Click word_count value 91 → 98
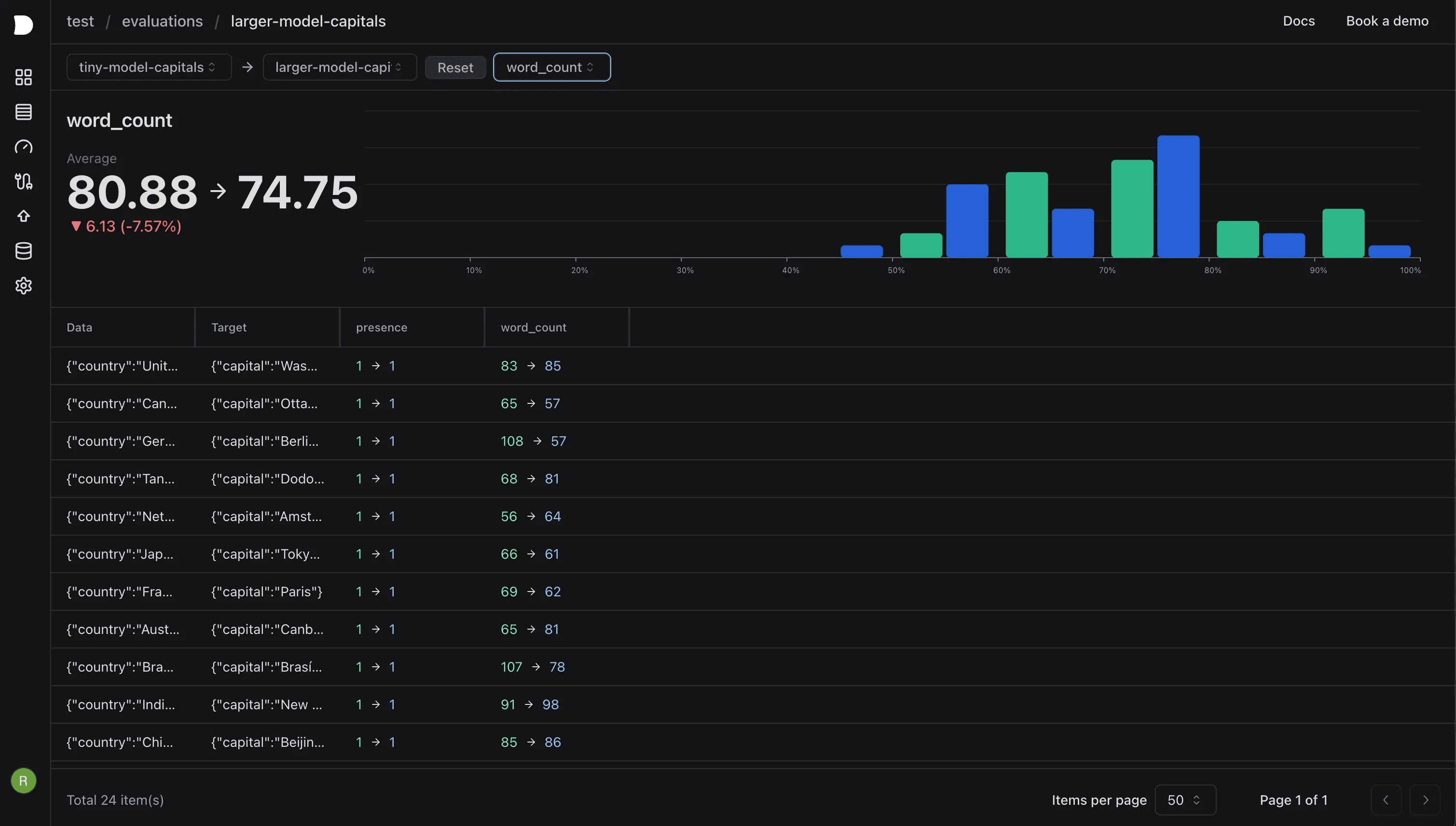 [x=530, y=704]
